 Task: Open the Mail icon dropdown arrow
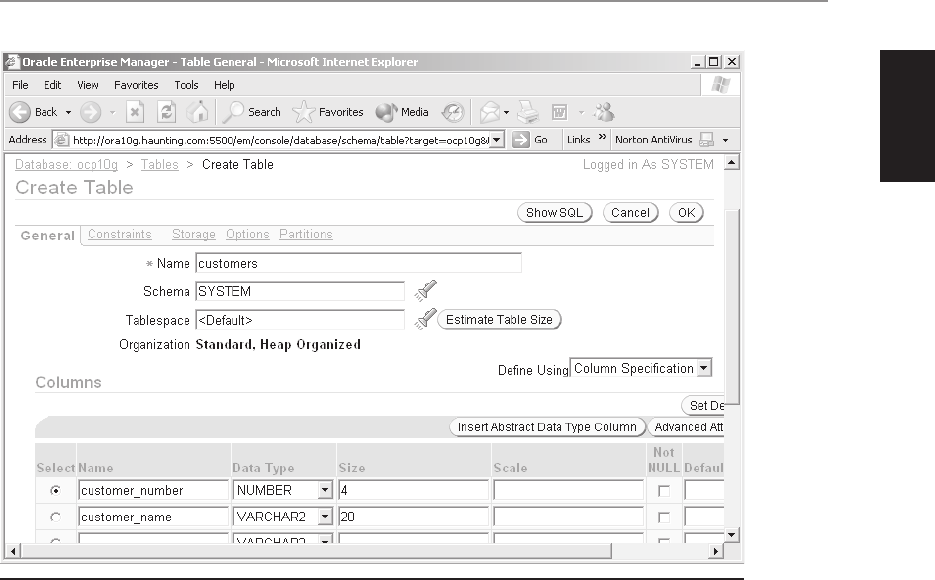(506, 112)
